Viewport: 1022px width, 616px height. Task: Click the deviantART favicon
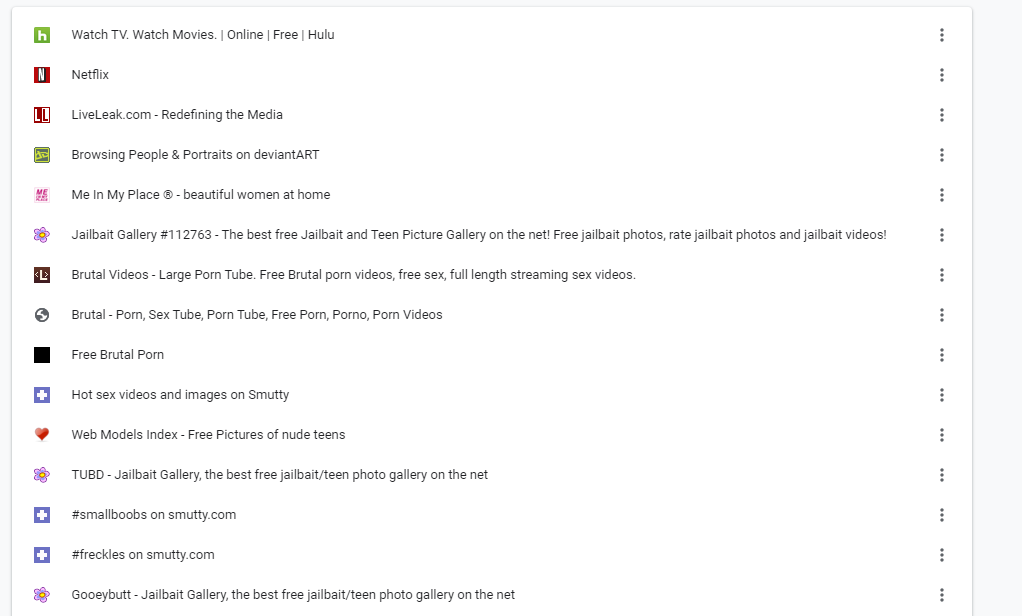point(42,155)
